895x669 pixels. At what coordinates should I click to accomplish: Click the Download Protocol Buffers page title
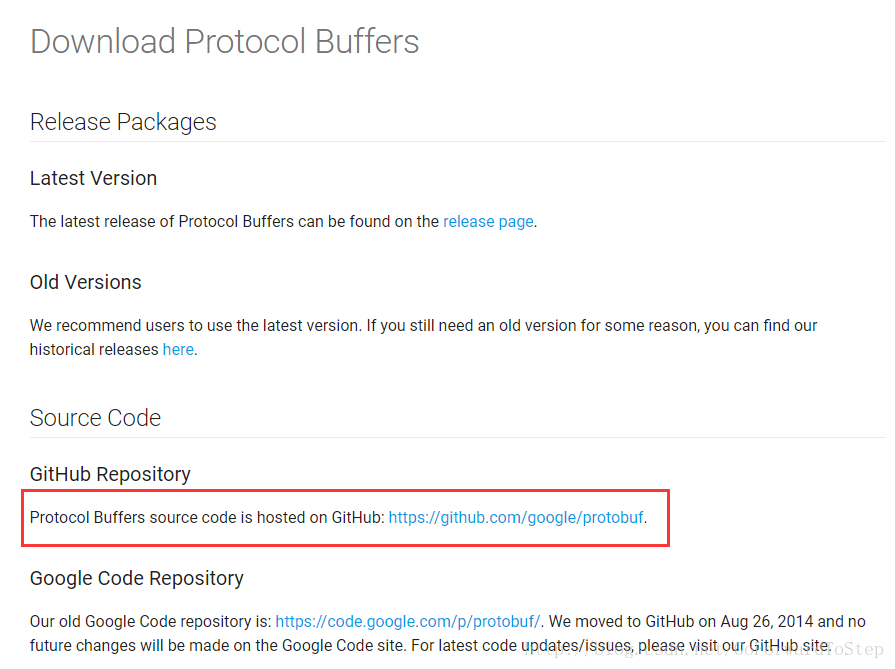pos(224,42)
